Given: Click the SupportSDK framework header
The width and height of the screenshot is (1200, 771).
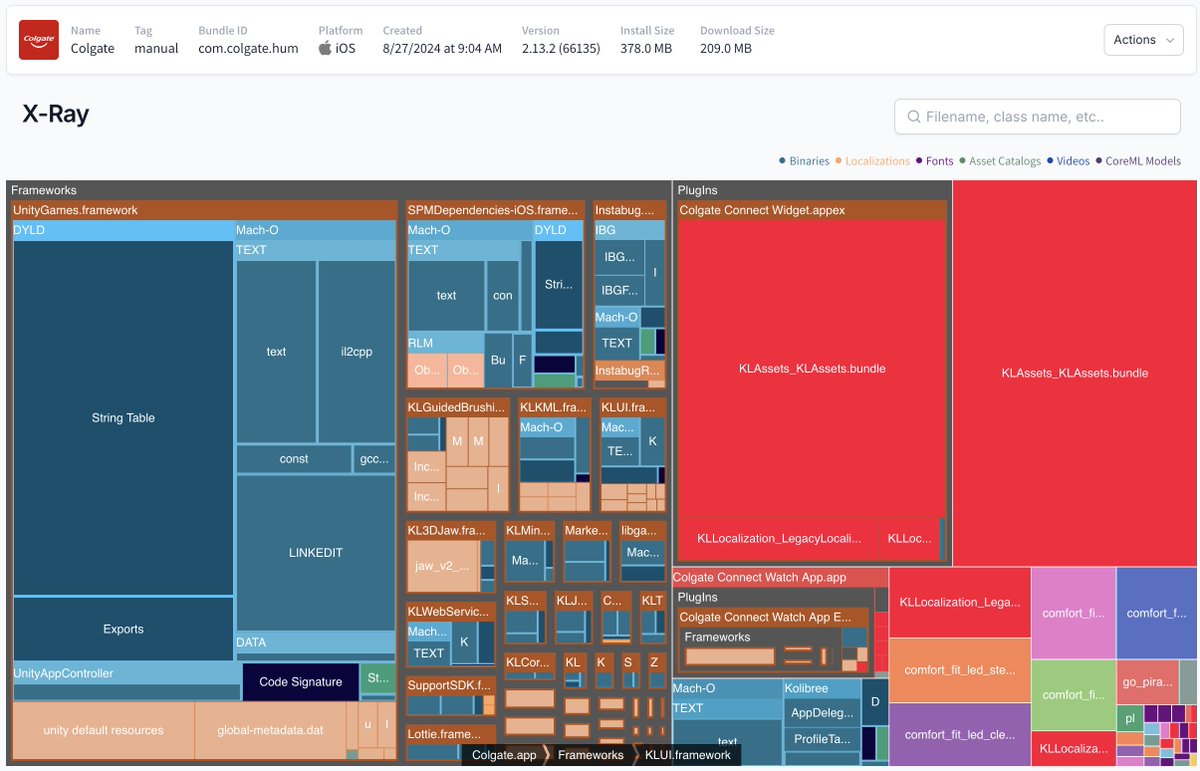Looking at the screenshot, I should pos(450,686).
